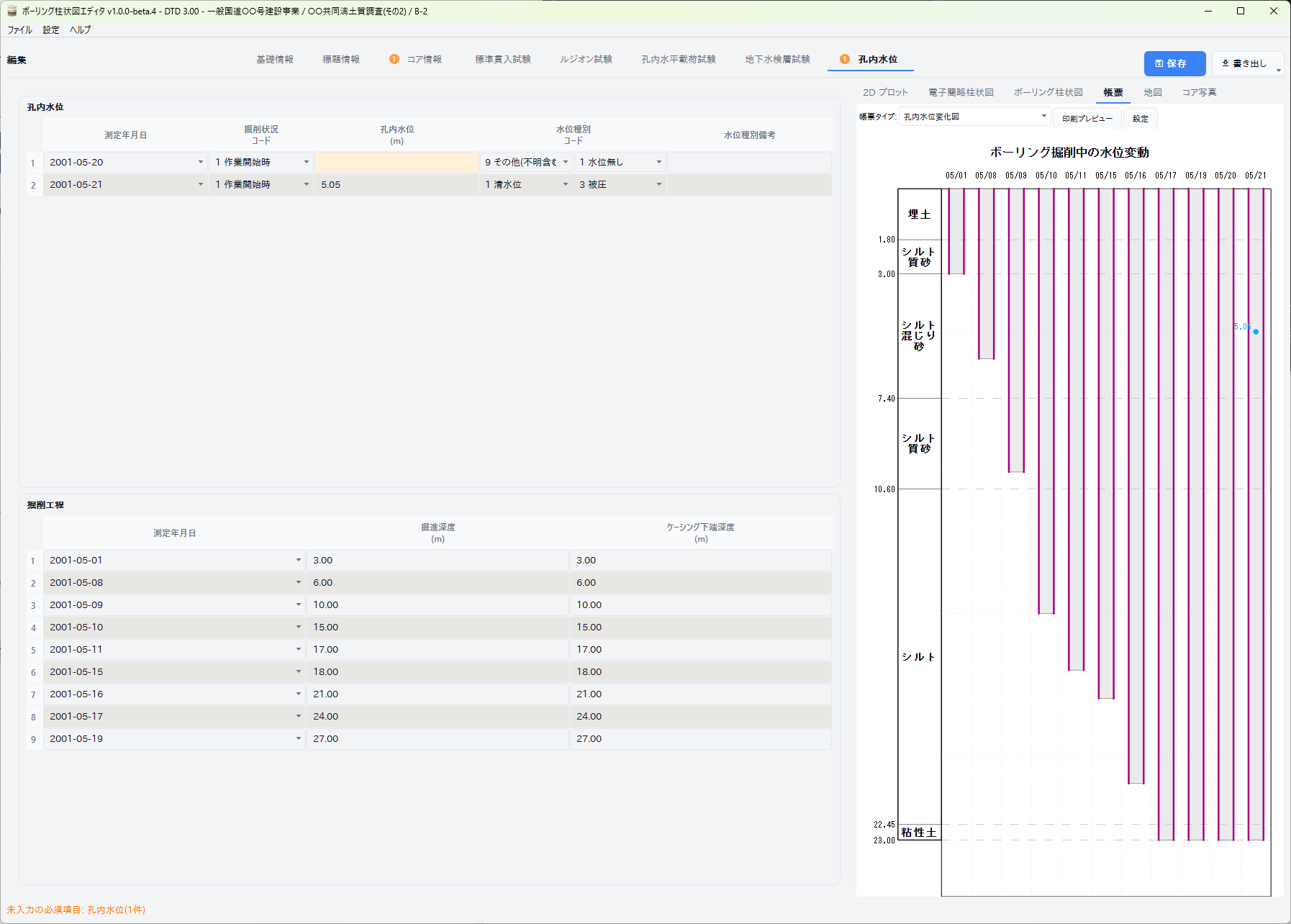The width and height of the screenshot is (1291, 924).
Task: Click the 設定 button next to print preview
Action: pos(1141,119)
